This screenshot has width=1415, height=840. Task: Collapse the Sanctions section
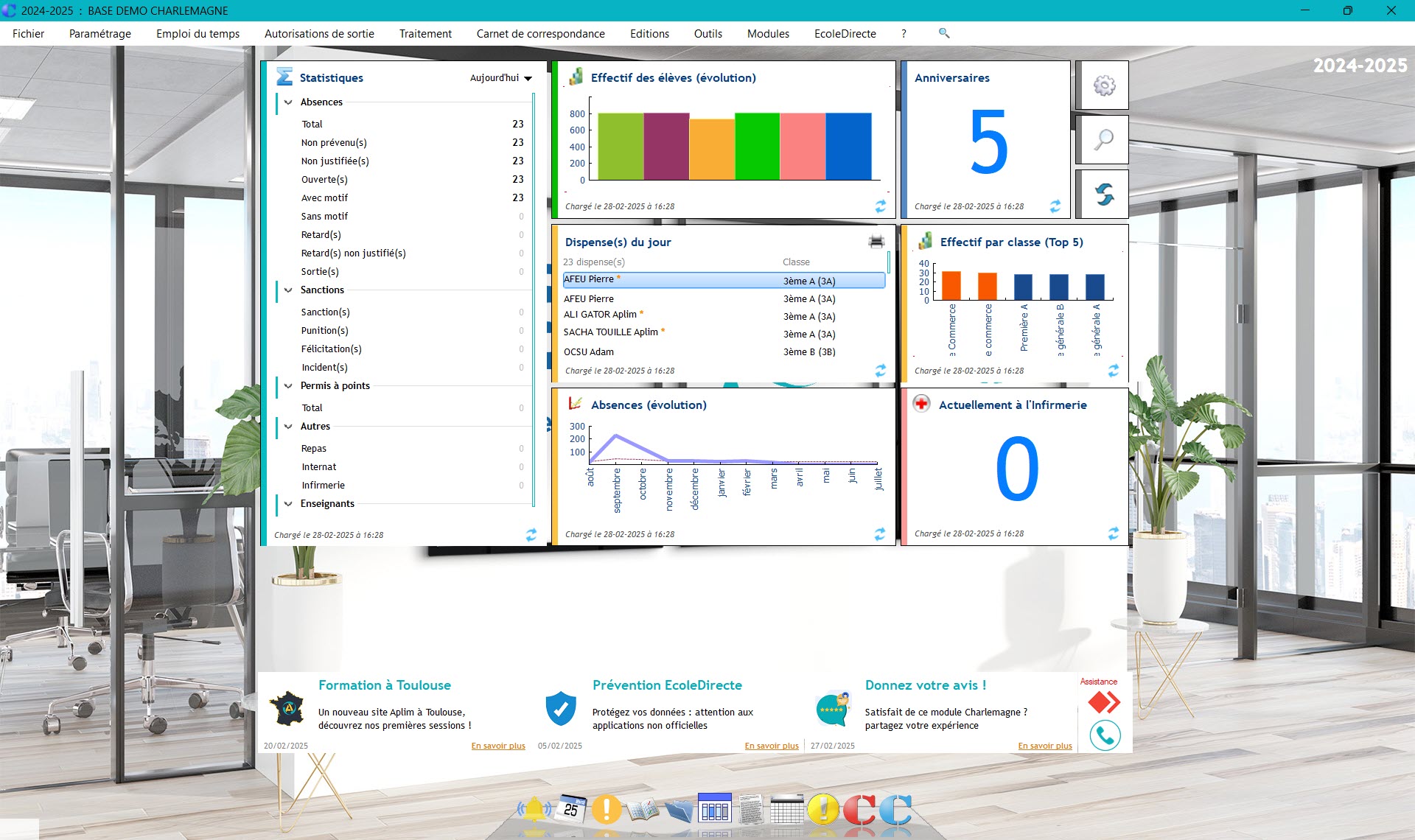tap(288, 290)
